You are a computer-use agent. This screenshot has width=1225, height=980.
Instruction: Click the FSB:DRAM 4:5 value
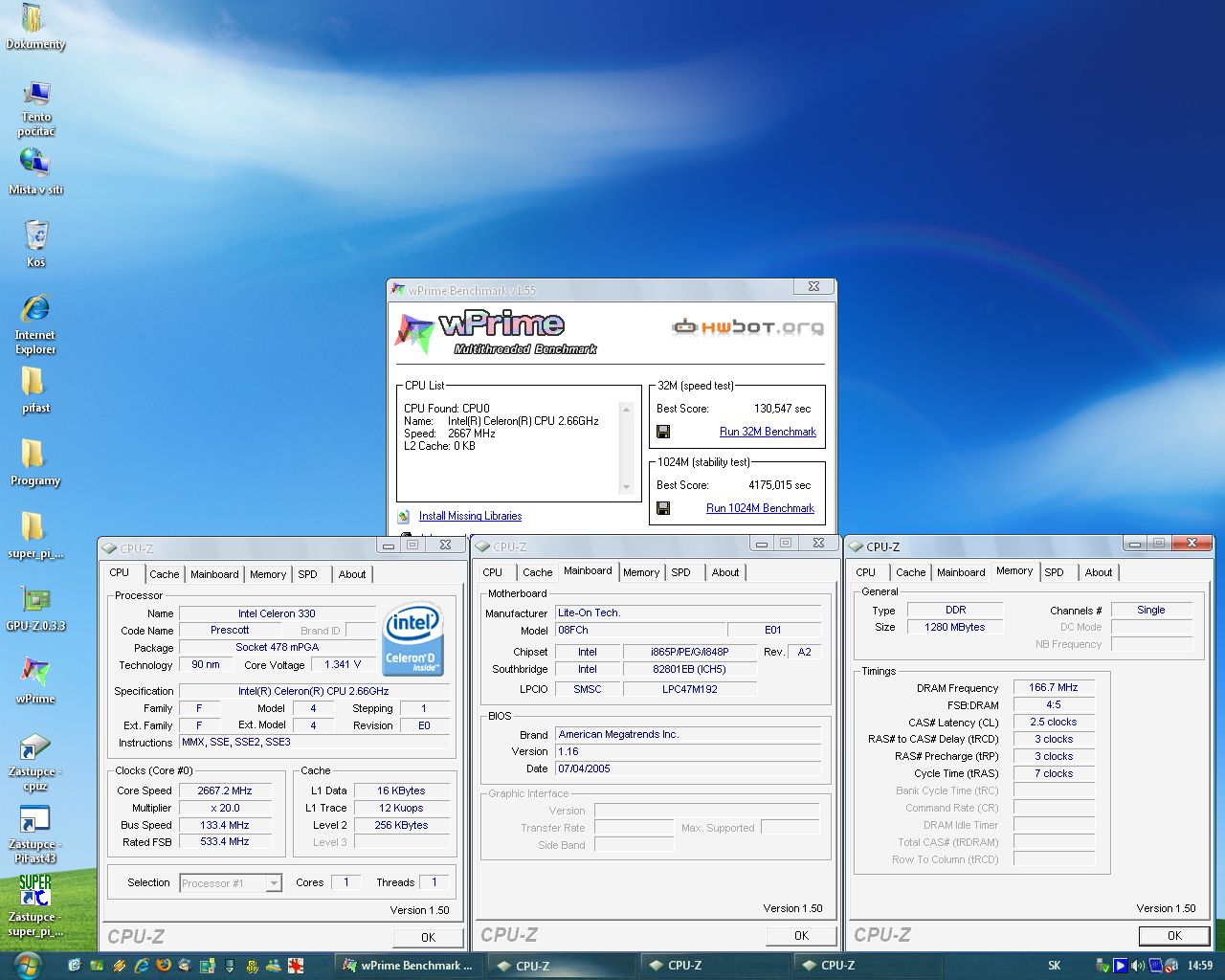1054,704
